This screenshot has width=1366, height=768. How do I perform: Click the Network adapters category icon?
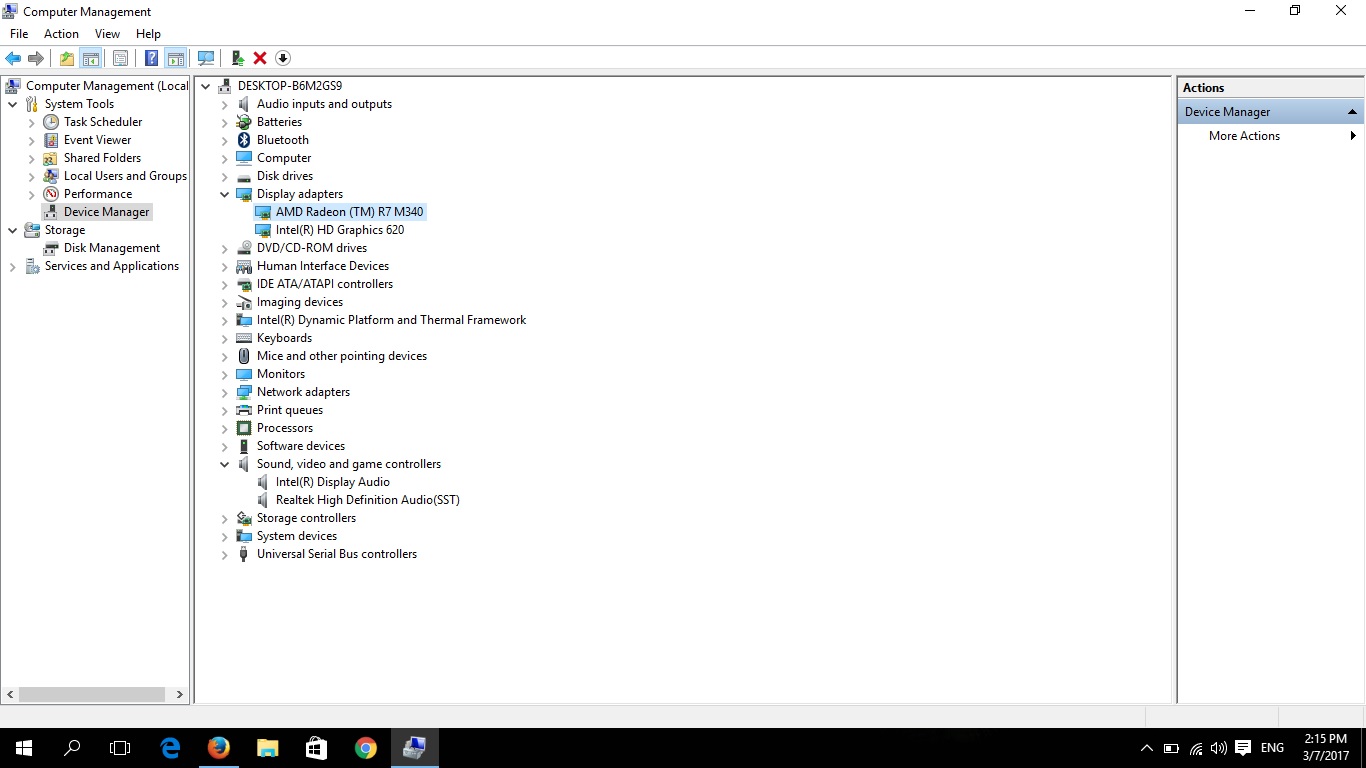tap(244, 392)
